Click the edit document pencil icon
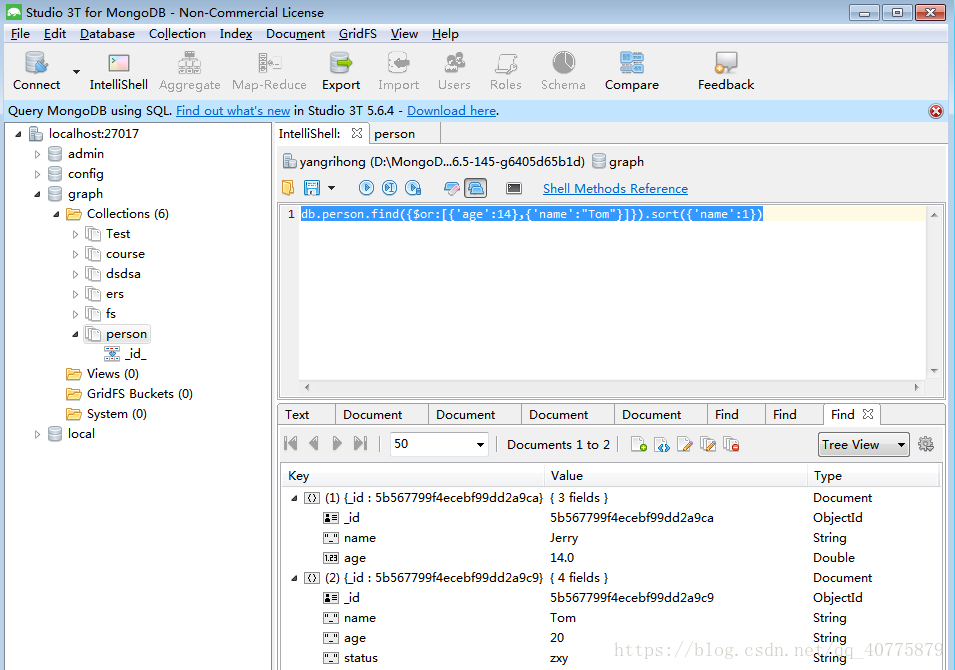Image resolution: width=955 pixels, height=670 pixels. pyautogui.click(x=685, y=445)
